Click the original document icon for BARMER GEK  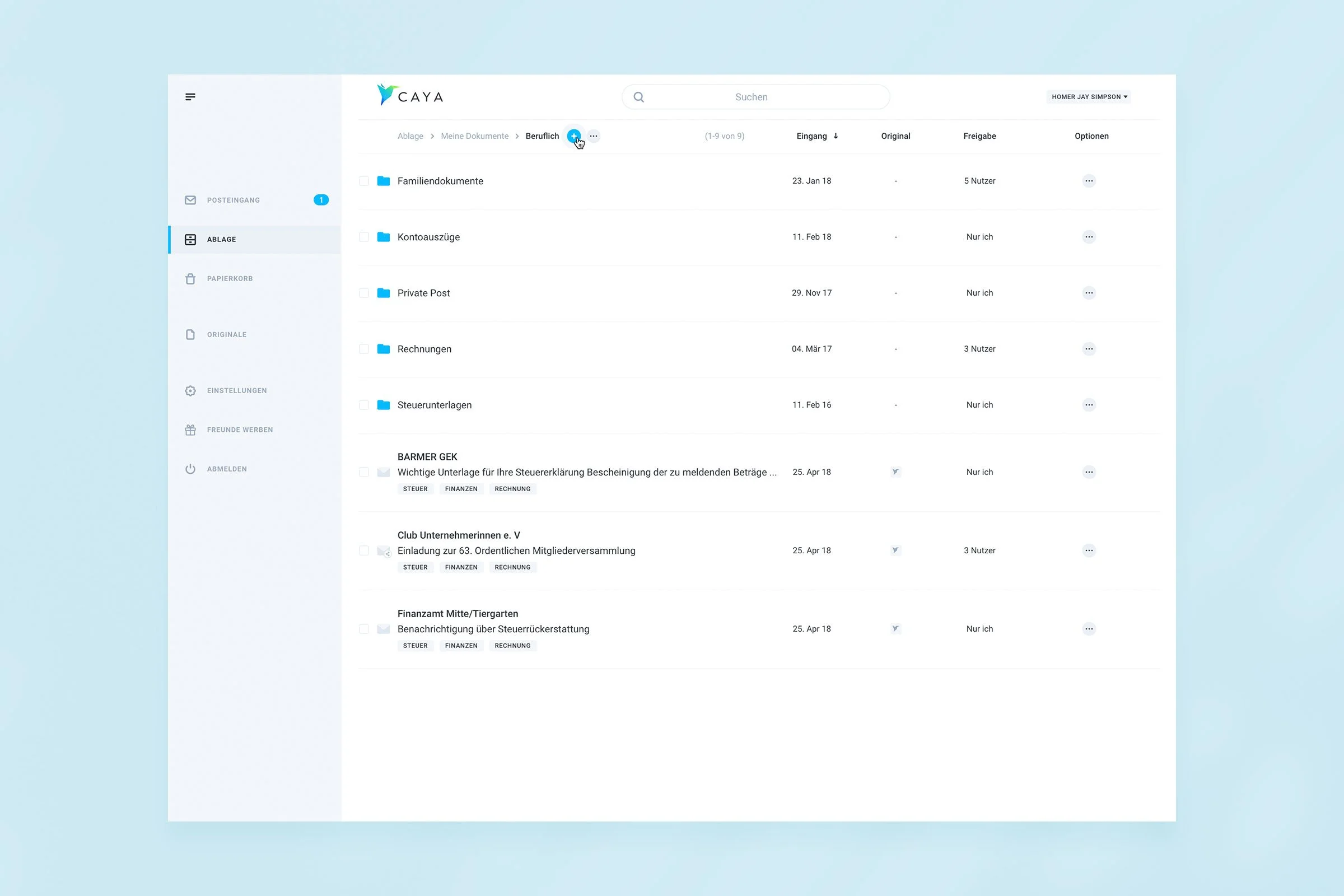895,472
